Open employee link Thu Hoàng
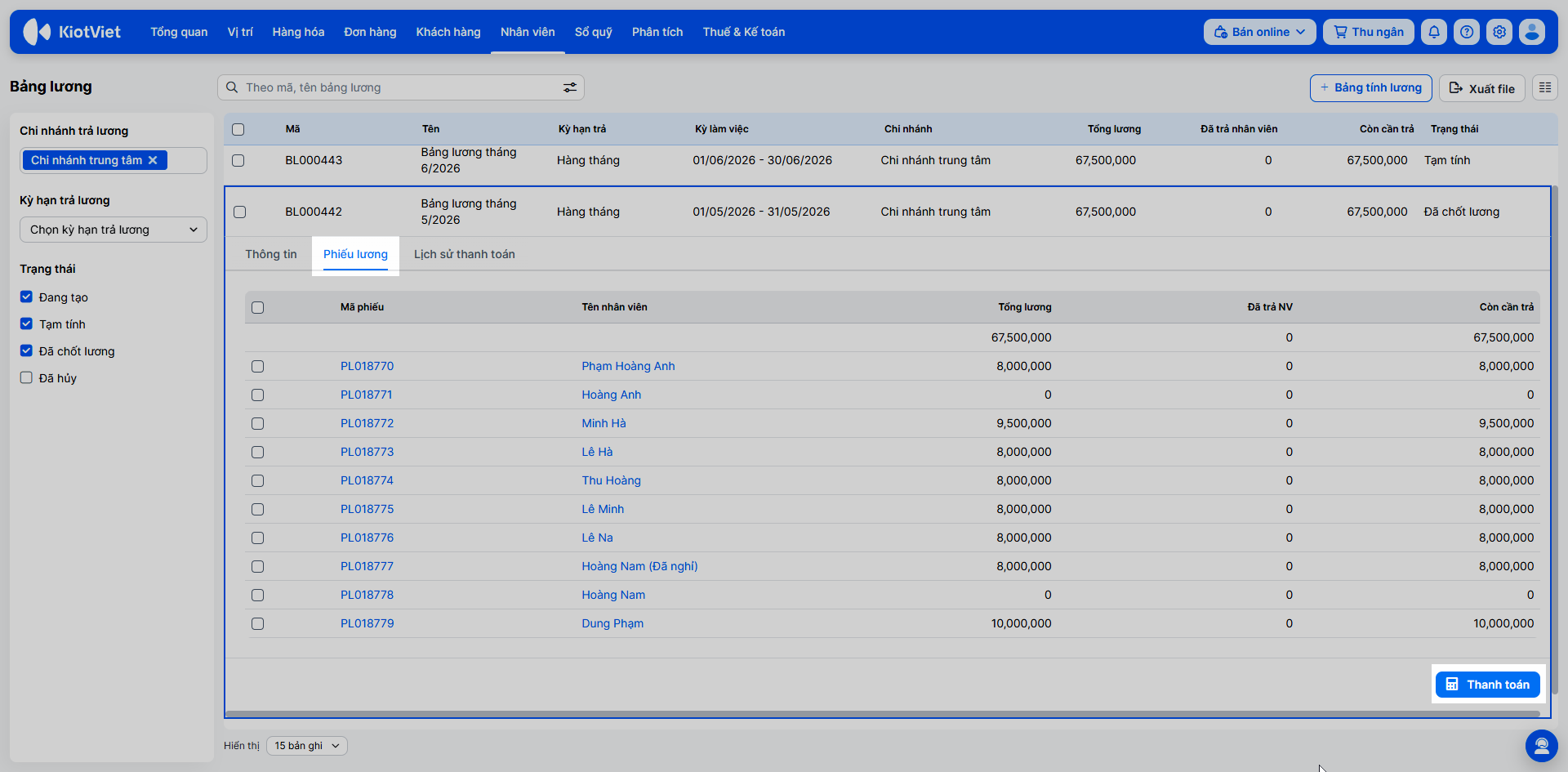The image size is (1568, 772). point(611,480)
